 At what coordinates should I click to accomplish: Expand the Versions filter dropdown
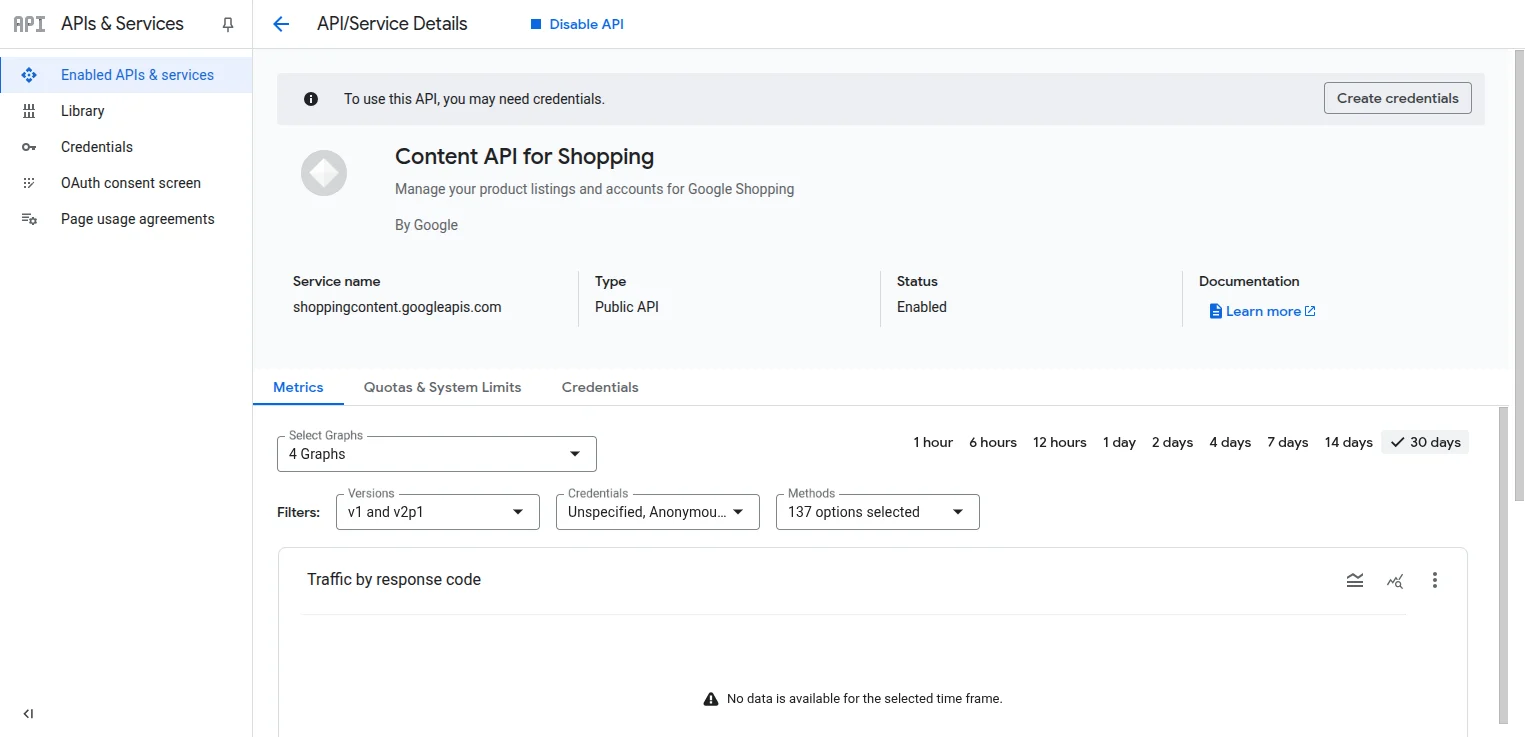[437, 511]
